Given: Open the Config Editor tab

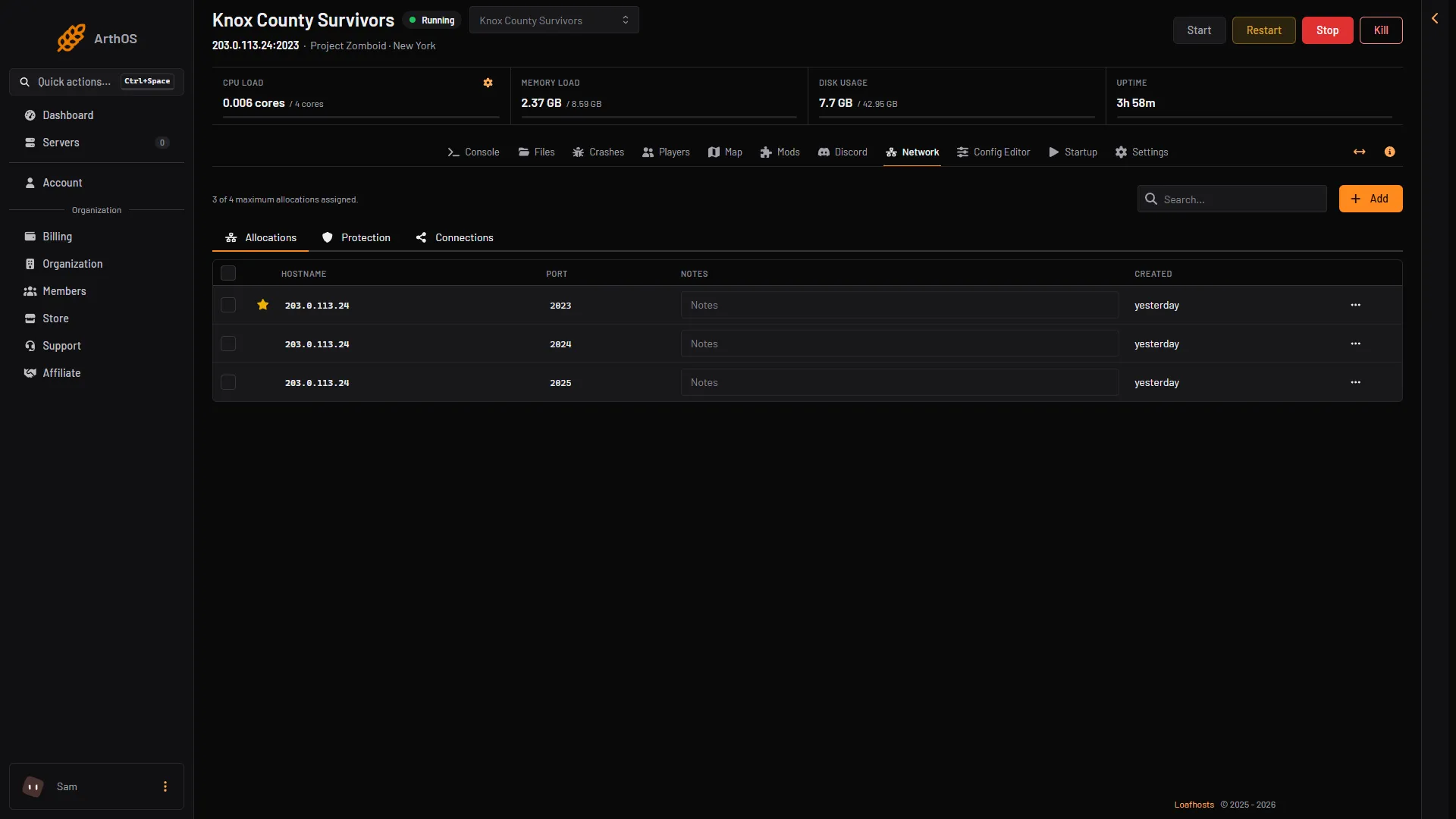Looking at the screenshot, I should pos(993,152).
